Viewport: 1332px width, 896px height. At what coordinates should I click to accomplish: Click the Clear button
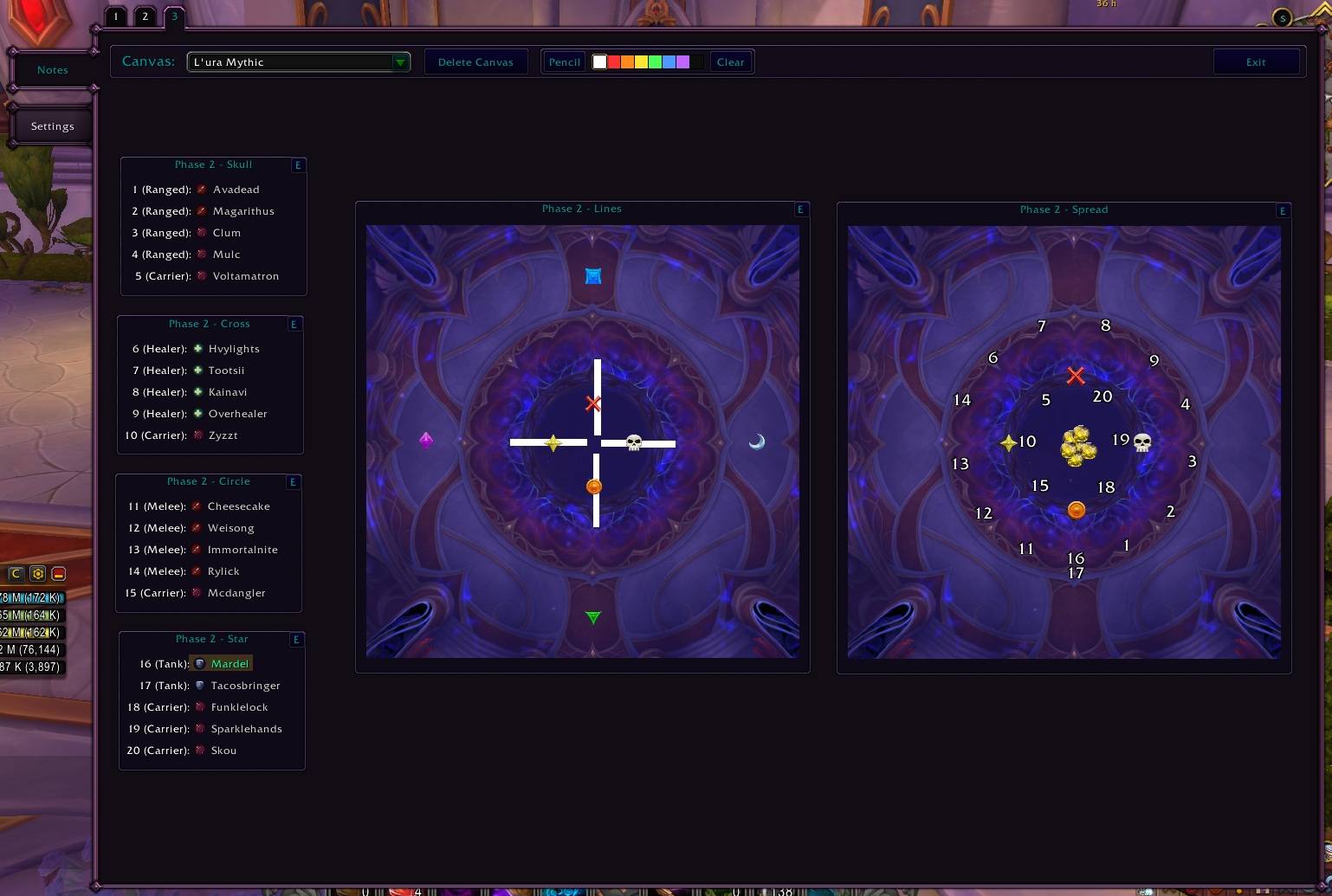point(731,62)
